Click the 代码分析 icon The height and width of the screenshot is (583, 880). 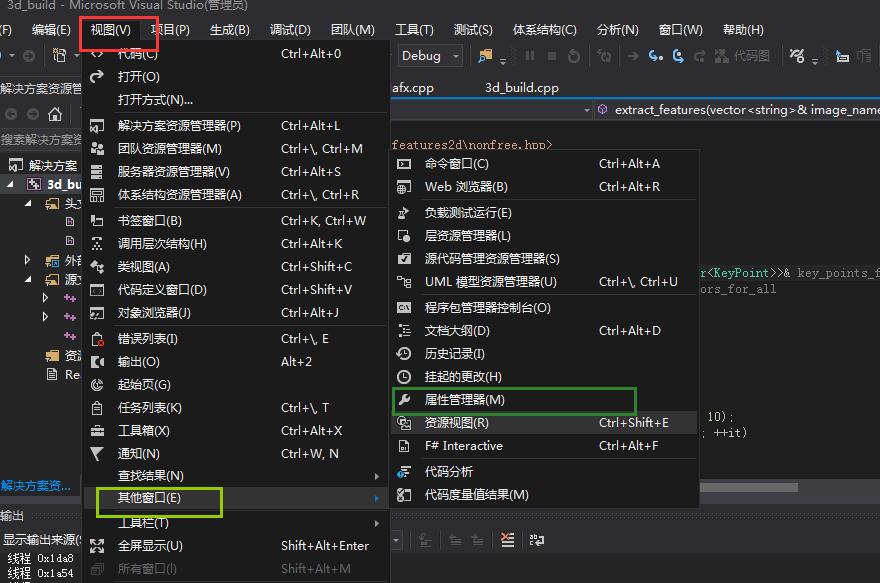(x=404, y=472)
